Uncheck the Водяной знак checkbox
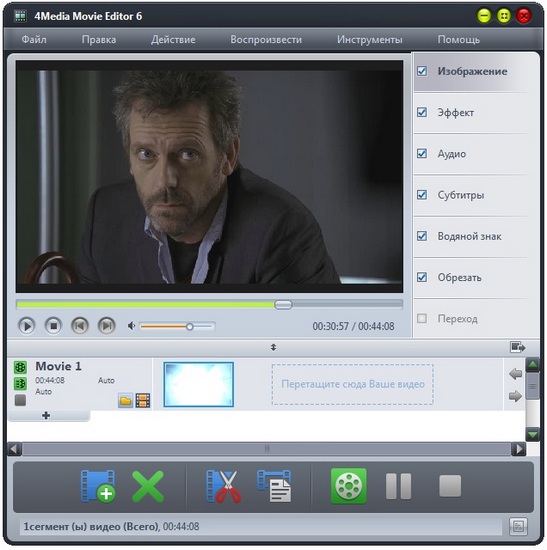Image resolution: width=547 pixels, height=550 pixels. pyautogui.click(x=422, y=236)
